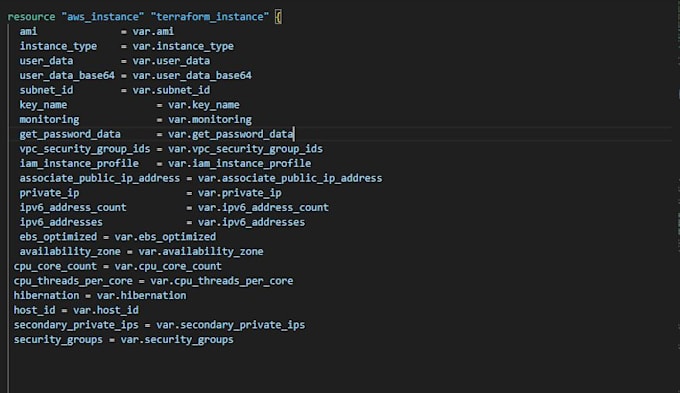Click the value var.hibernation
This screenshot has width=680, height=393.
coord(141,295)
